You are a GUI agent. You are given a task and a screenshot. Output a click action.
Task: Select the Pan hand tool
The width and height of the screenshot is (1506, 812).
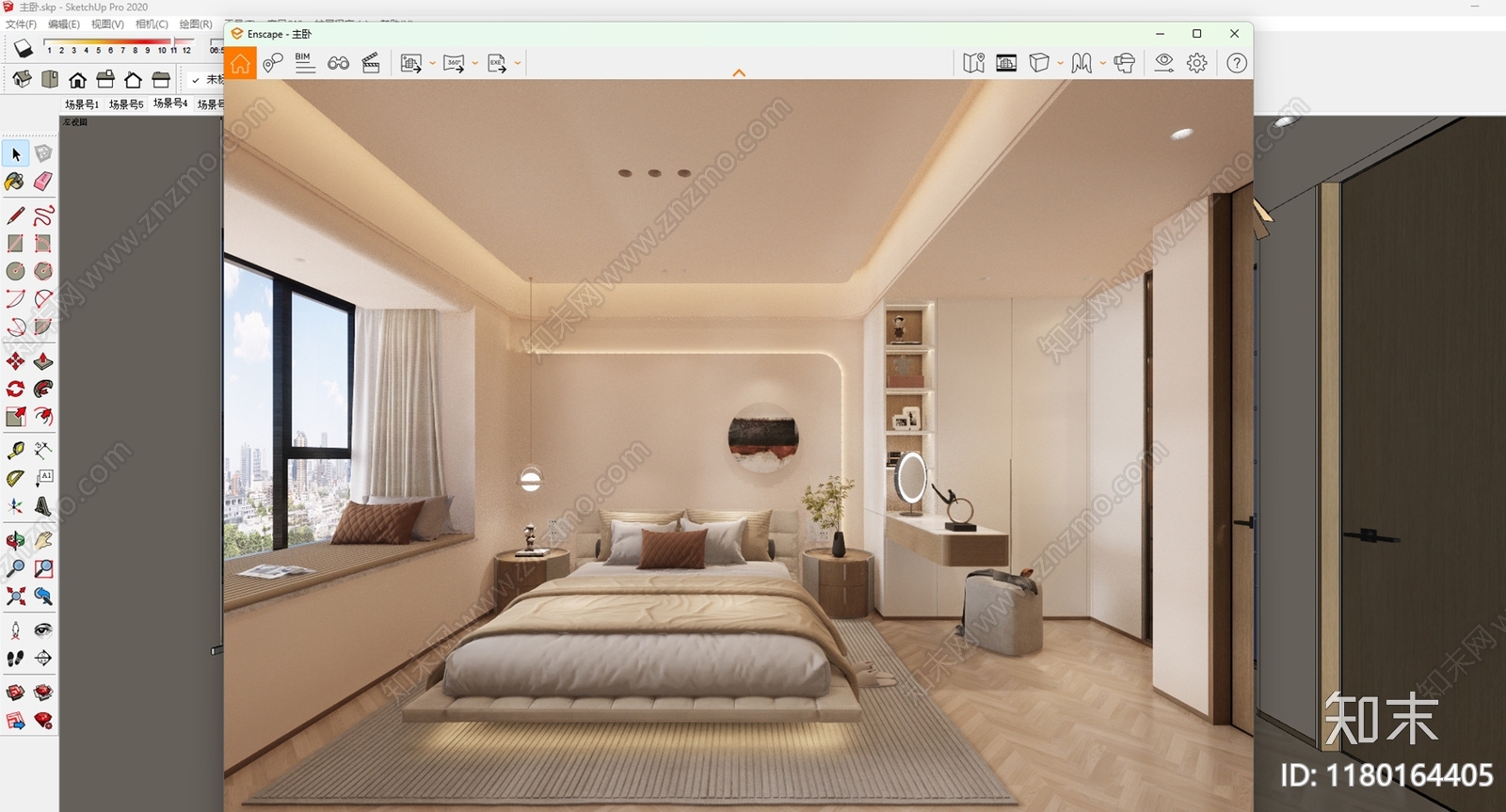[x=43, y=540]
